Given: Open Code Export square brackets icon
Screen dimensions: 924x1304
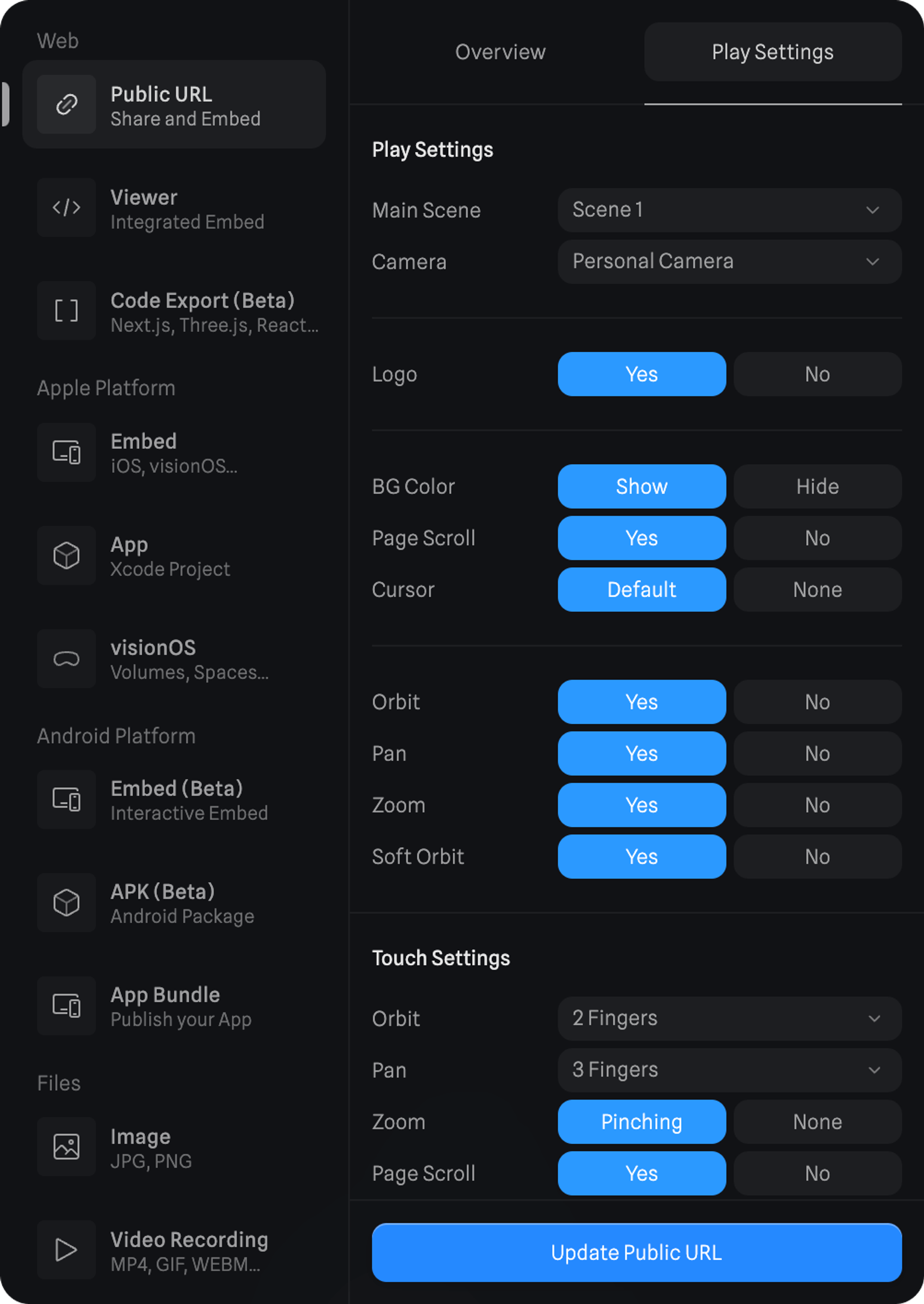Looking at the screenshot, I should coord(67,311).
